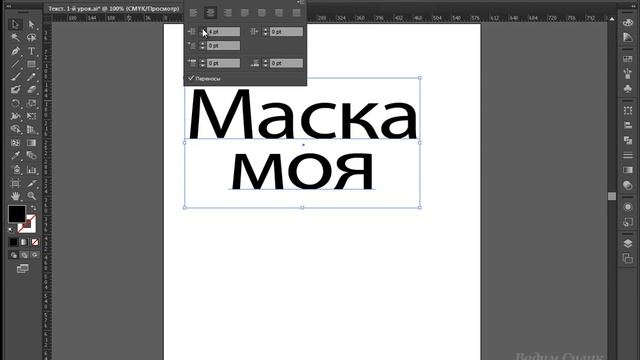Pick the Mesh tool
Image resolution: width=640 pixels, height=360 pixels.
point(15,142)
